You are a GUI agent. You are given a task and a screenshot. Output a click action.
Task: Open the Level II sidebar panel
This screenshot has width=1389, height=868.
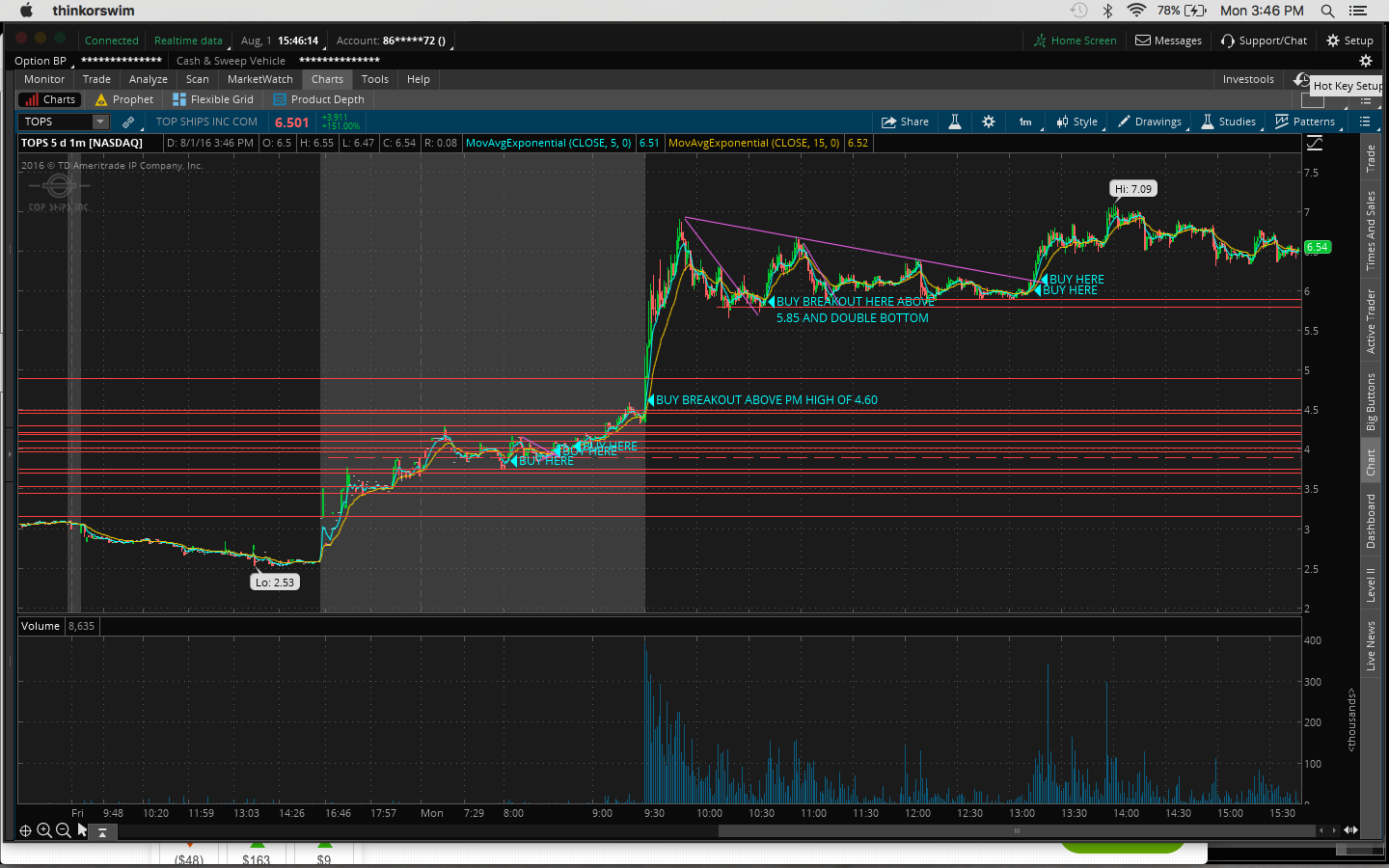1371,585
